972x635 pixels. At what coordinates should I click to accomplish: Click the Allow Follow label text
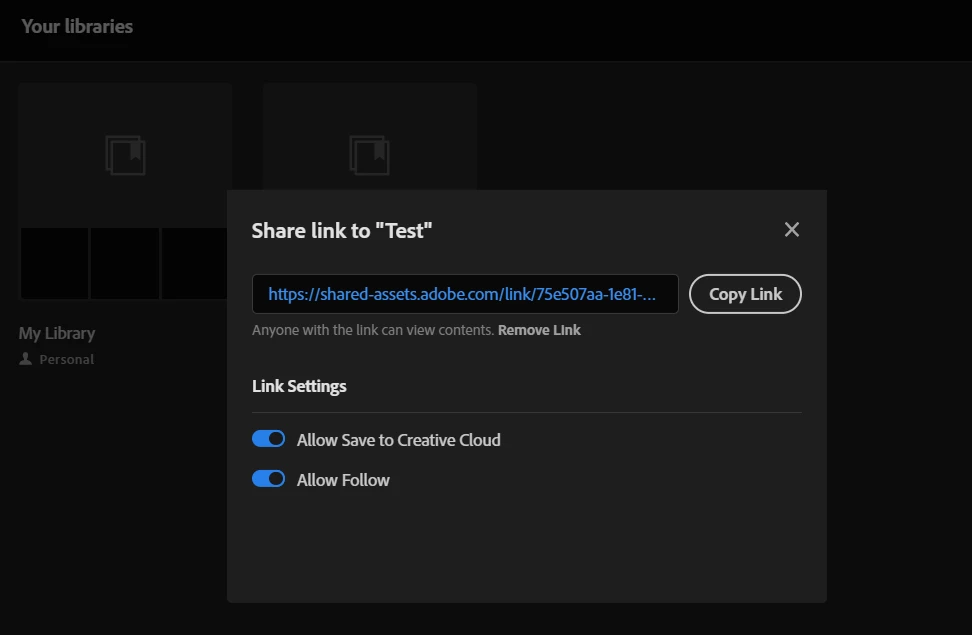343,480
